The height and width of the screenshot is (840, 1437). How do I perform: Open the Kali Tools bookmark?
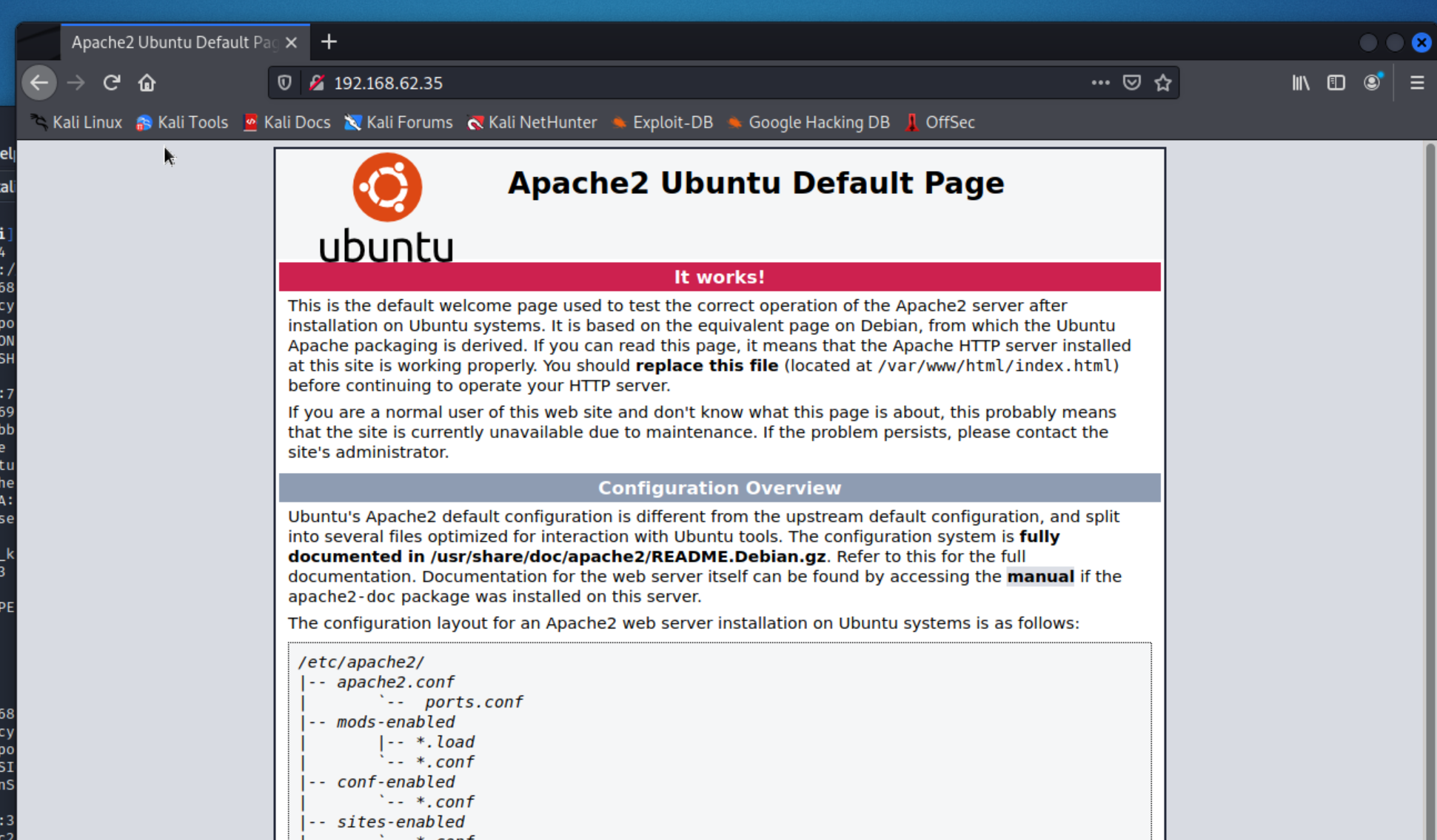click(182, 123)
